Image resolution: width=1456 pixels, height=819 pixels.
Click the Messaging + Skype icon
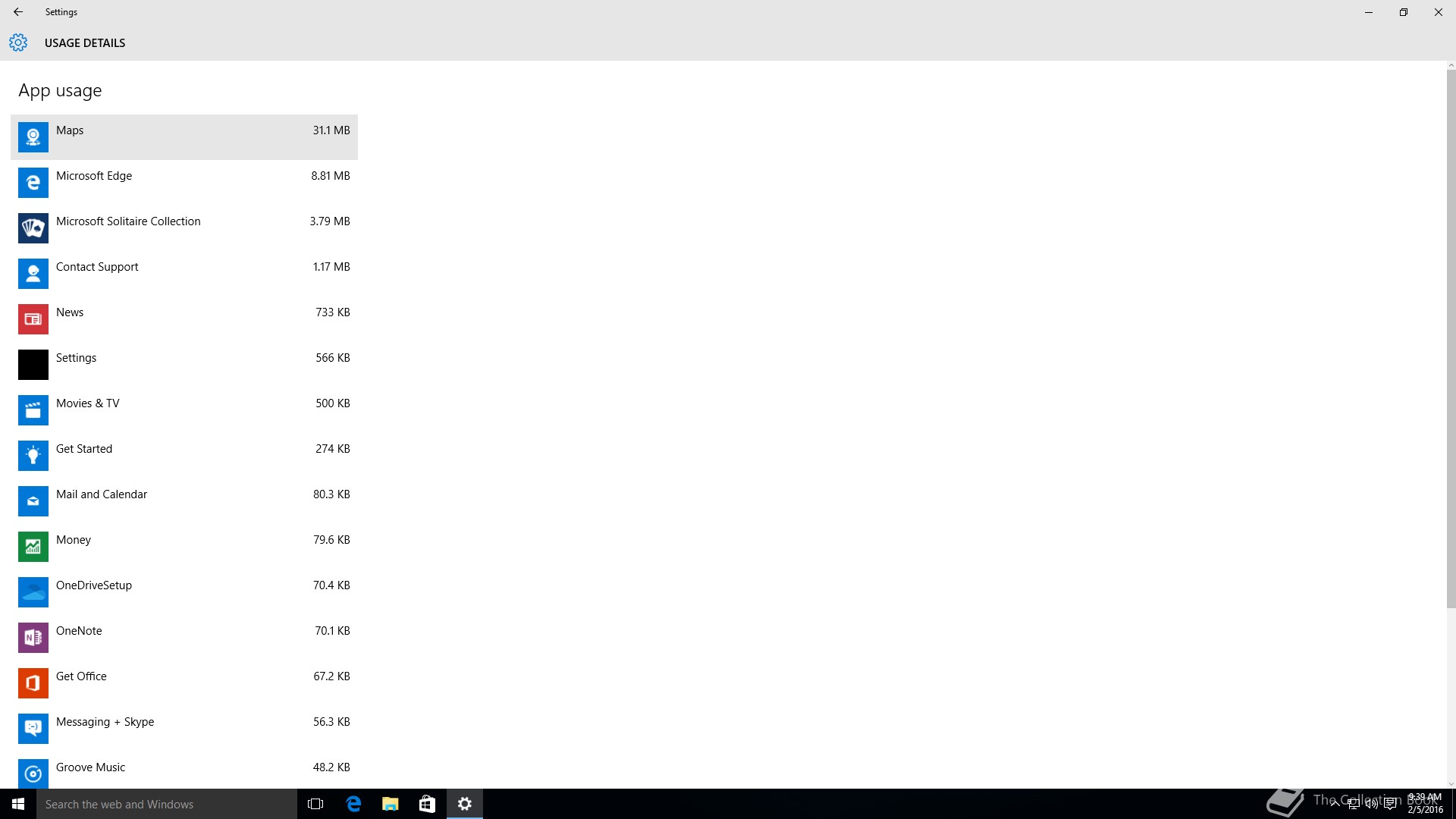point(33,729)
